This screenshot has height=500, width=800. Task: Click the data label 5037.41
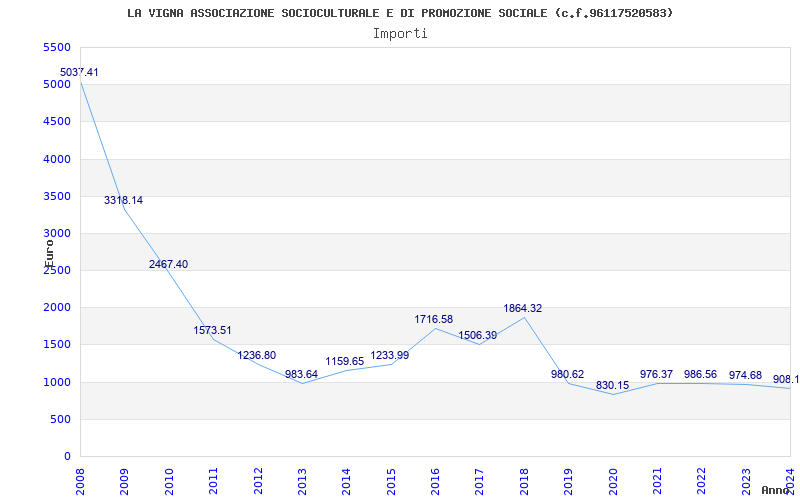(x=79, y=72)
